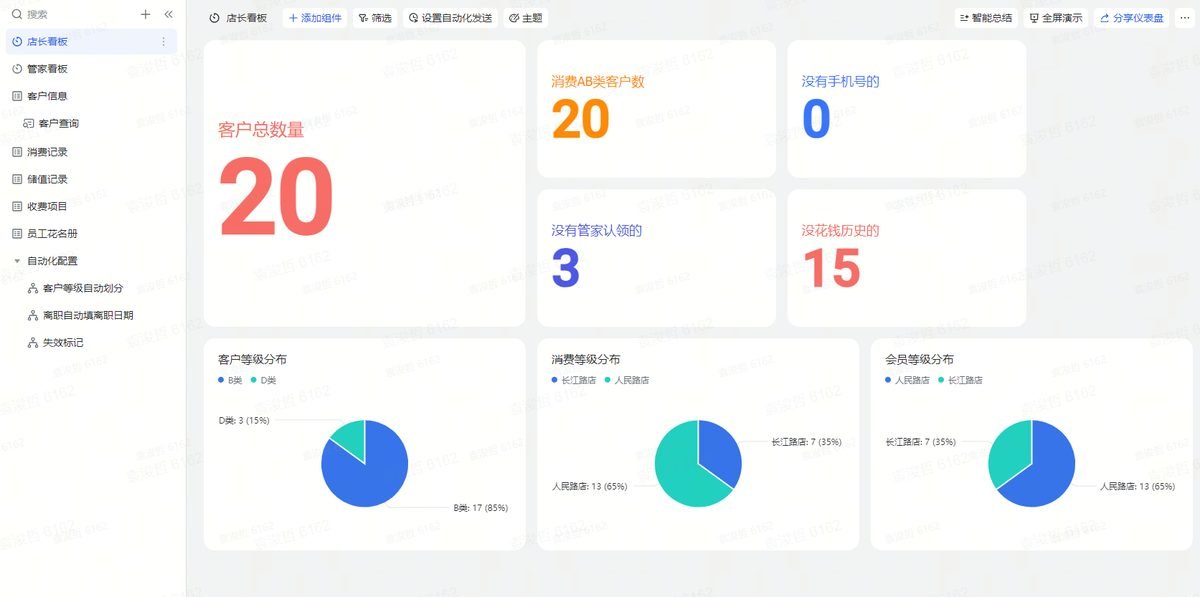
Task: Click 智能总结 button
Action: coord(985,18)
